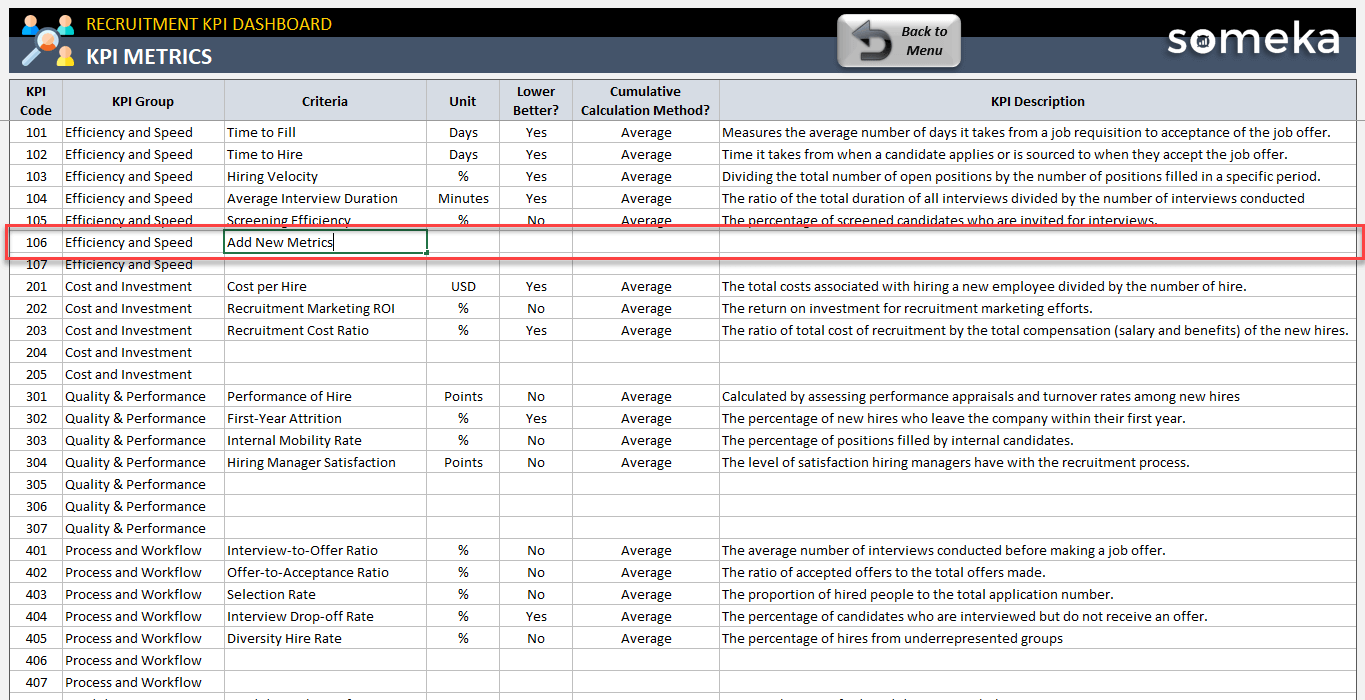This screenshot has height=700, width=1365.
Task: Click the 'Lower Better?' column header
Action: coord(536,101)
